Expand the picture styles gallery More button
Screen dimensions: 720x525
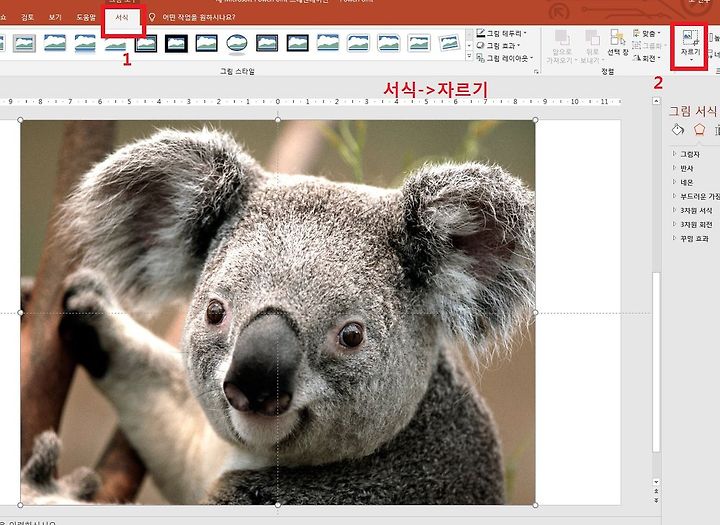pyautogui.click(x=469, y=56)
